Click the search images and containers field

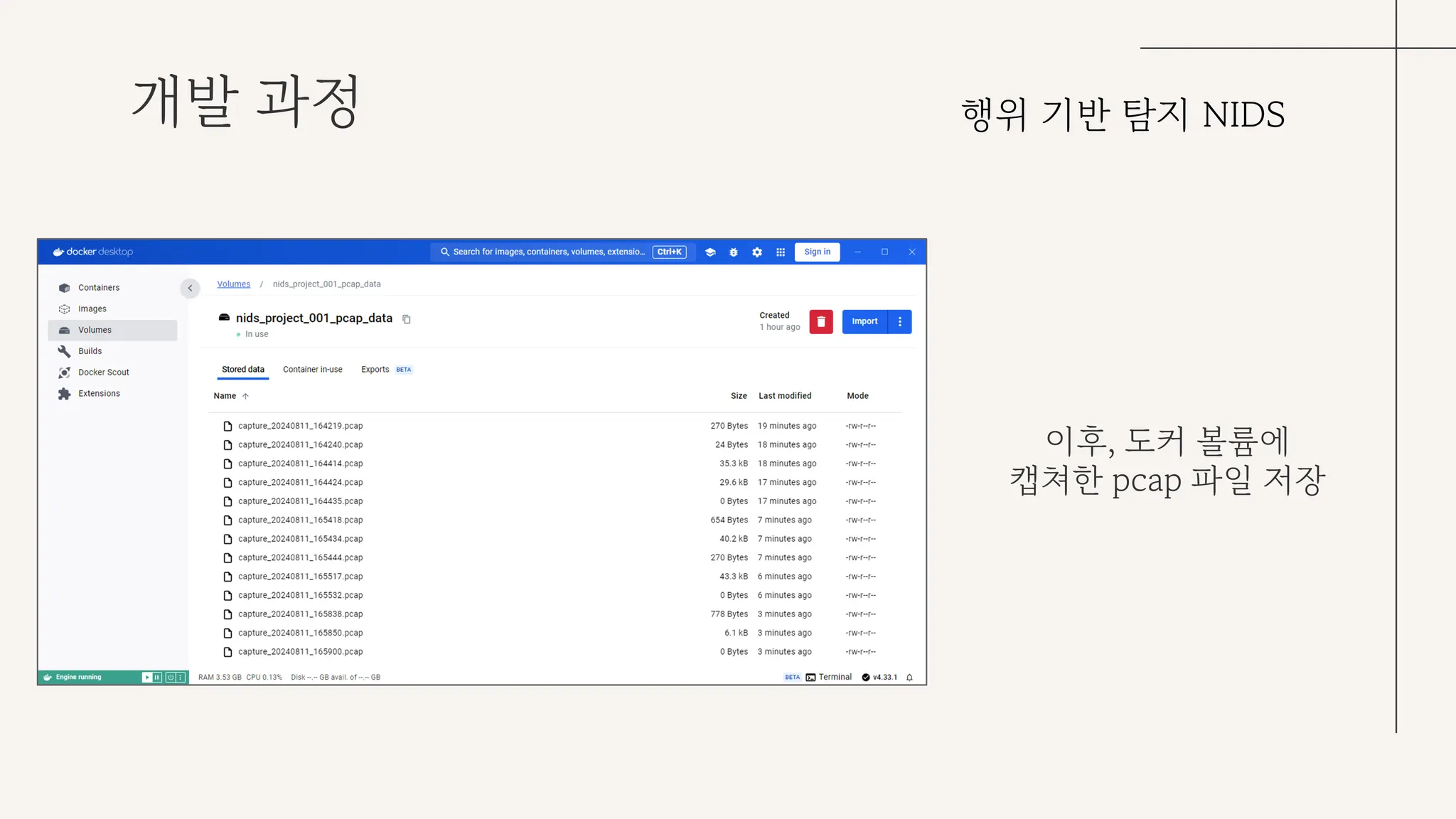pos(547,252)
